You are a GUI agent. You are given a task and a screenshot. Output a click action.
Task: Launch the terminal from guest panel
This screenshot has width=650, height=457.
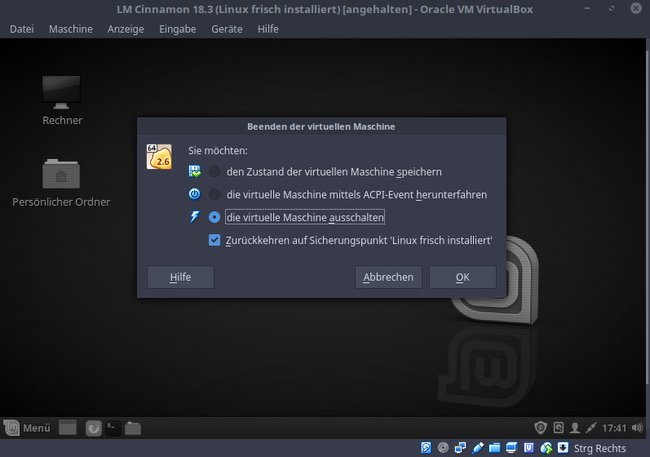click(112, 428)
